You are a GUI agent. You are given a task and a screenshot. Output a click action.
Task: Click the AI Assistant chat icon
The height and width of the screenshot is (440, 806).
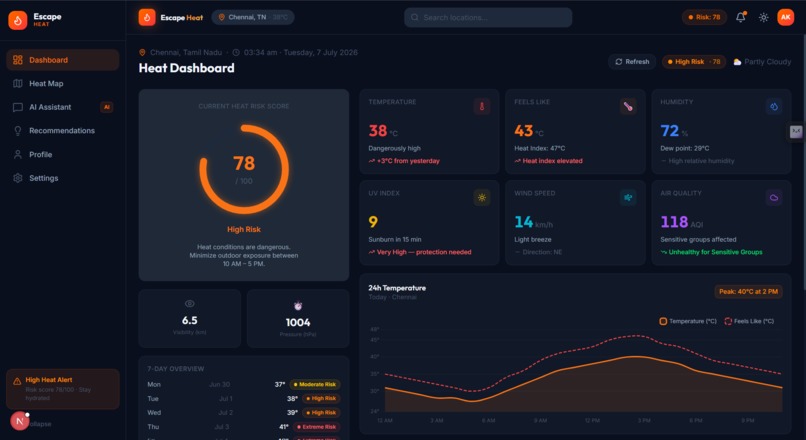[17, 107]
